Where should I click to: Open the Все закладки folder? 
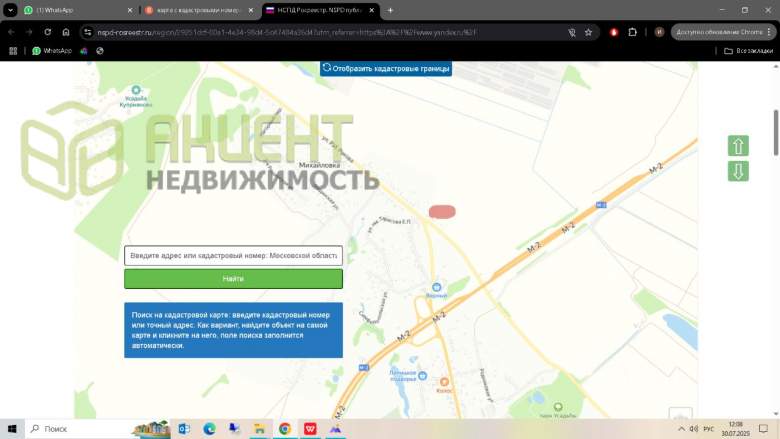pyautogui.click(x=748, y=51)
